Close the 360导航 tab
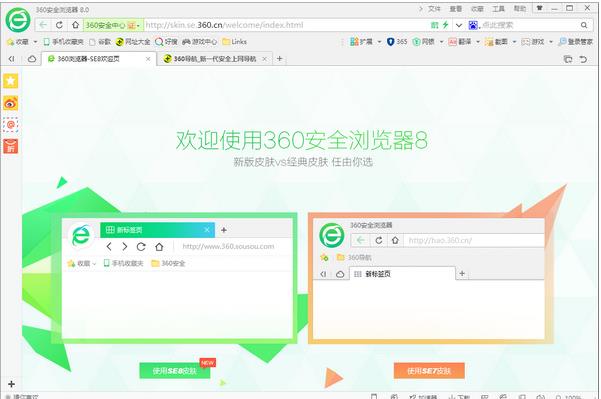Screen dimensions: 601x399 point(264,59)
